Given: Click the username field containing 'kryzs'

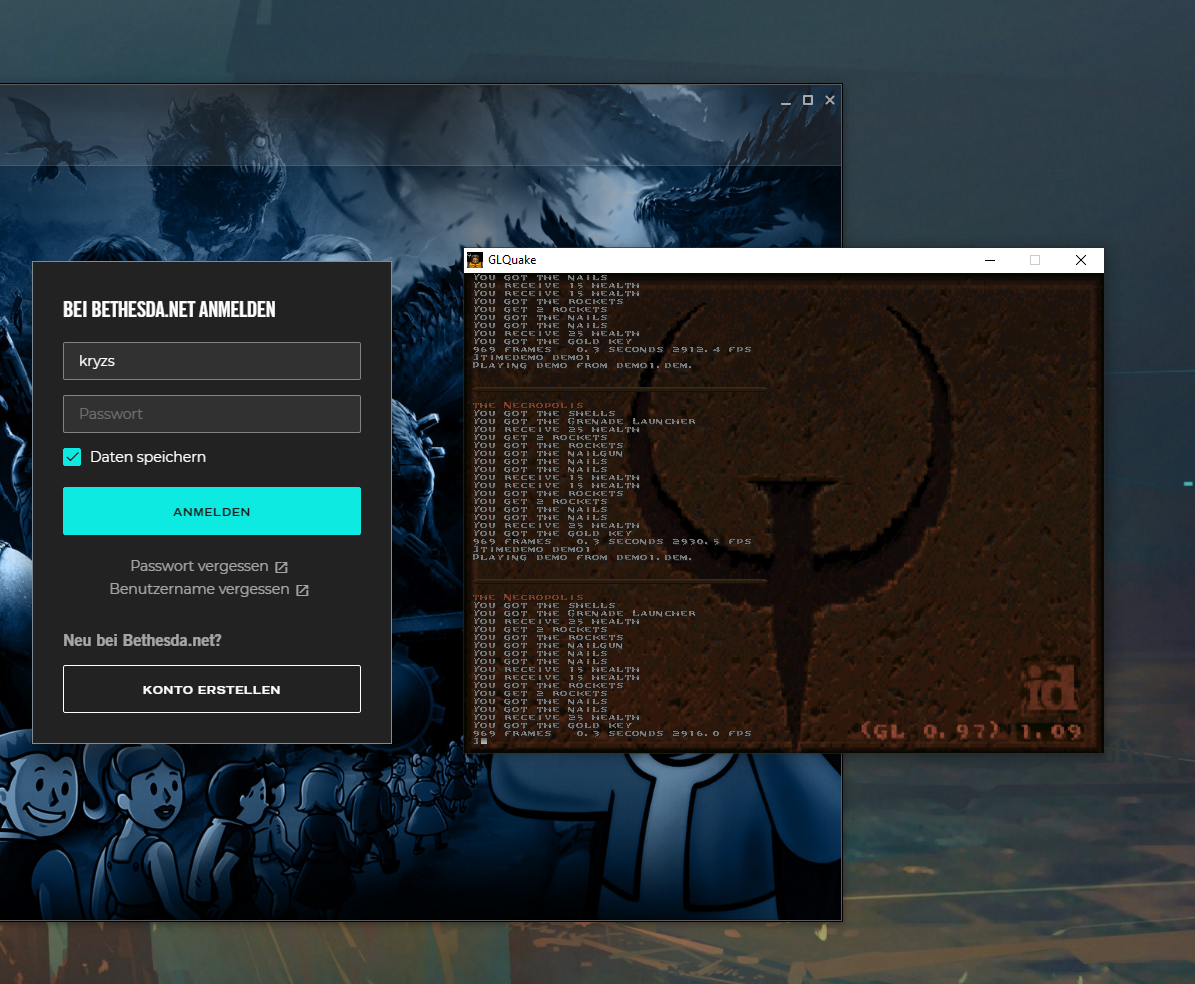Looking at the screenshot, I should coord(212,361).
